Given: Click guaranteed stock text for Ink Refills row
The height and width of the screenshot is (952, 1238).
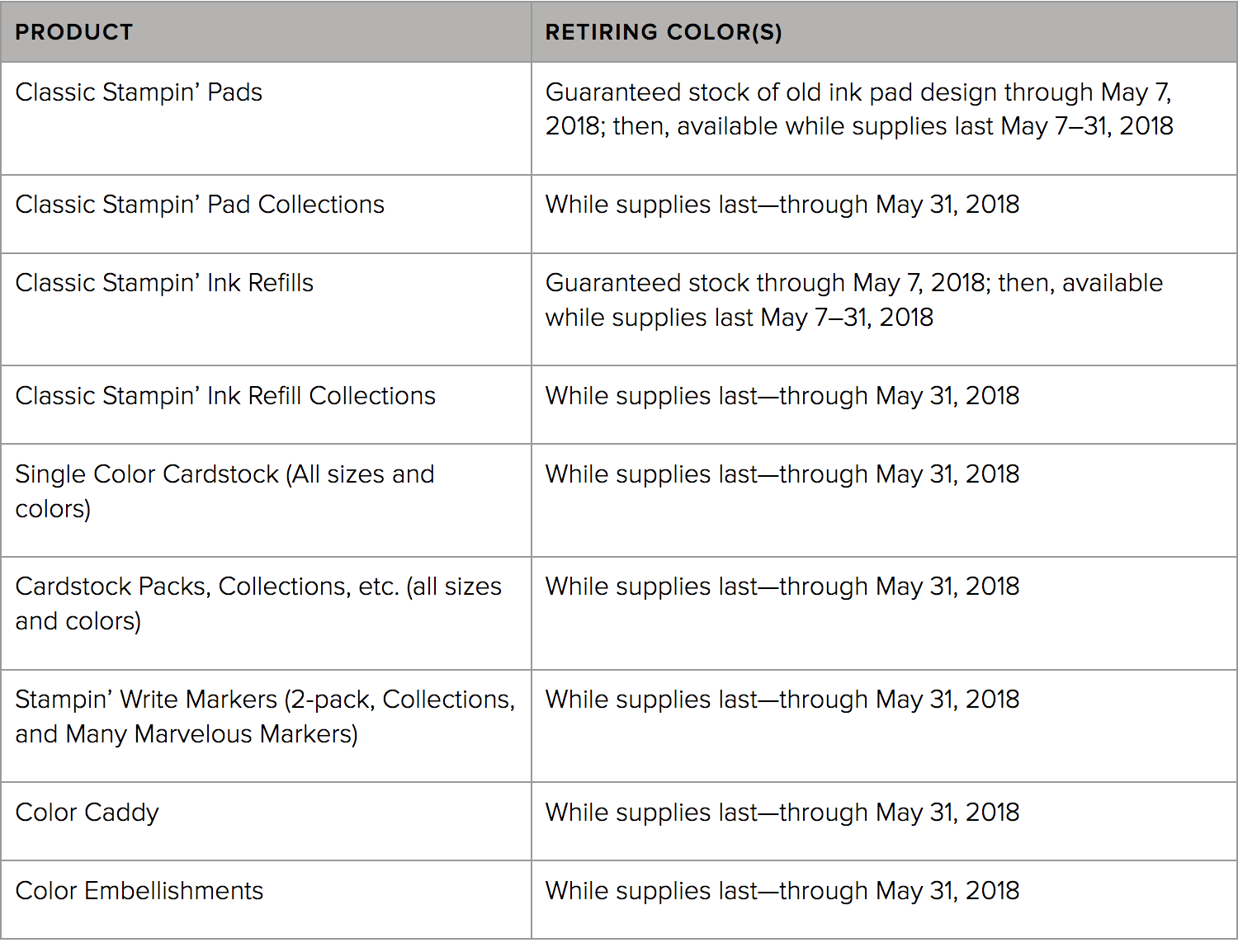Looking at the screenshot, I should tap(854, 300).
